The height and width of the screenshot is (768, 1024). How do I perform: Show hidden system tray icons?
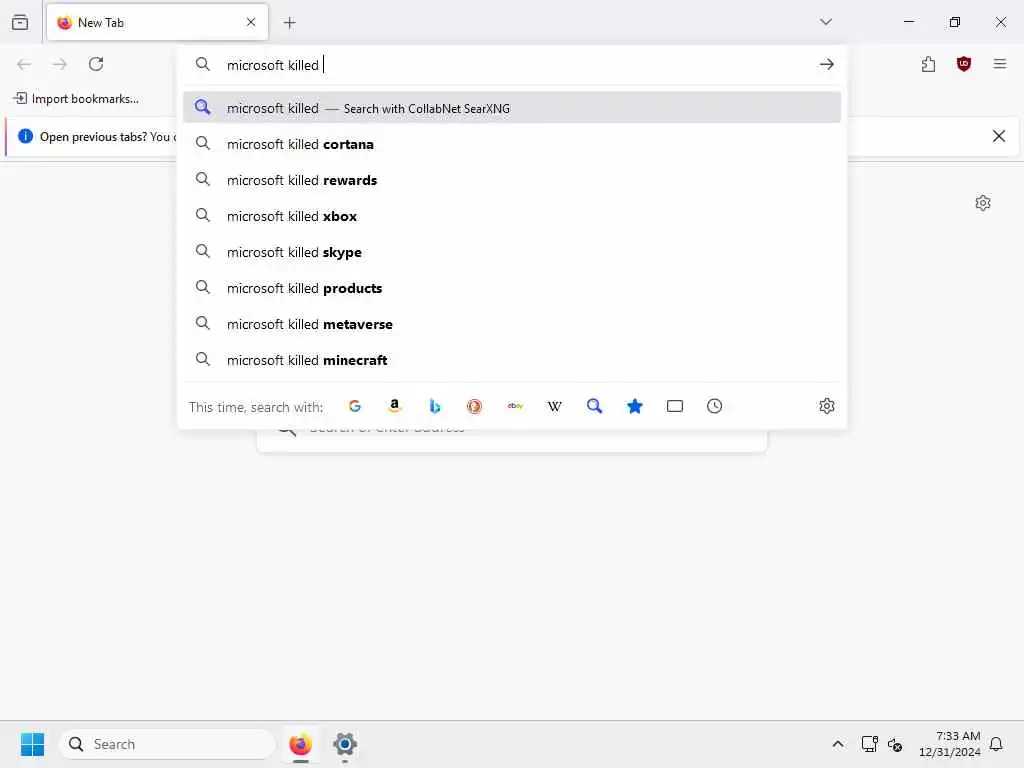click(838, 744)
